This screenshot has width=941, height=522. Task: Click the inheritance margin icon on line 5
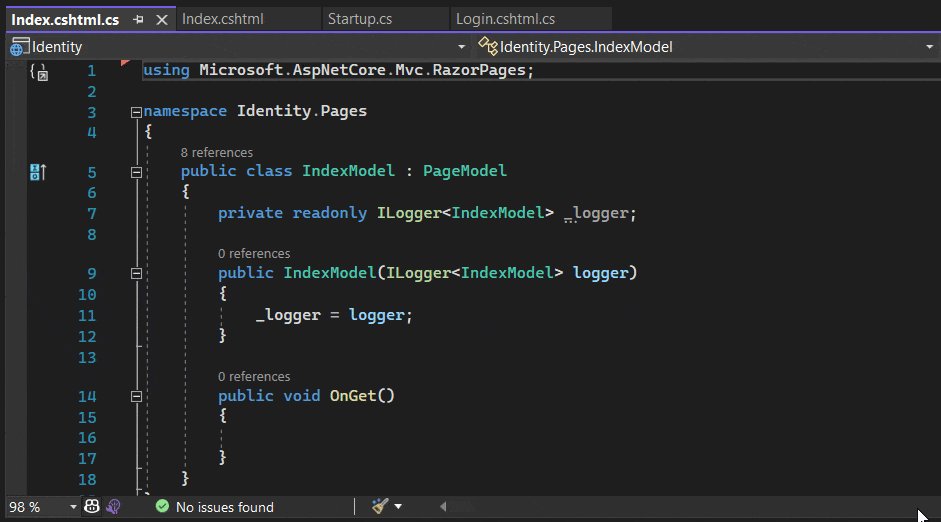38,172
